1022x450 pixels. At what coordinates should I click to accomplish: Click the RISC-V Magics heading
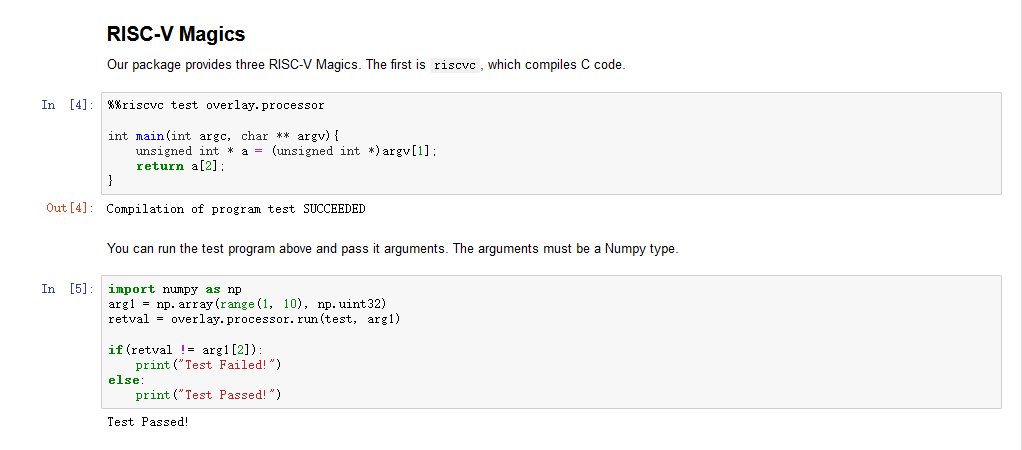click(176, 35)
